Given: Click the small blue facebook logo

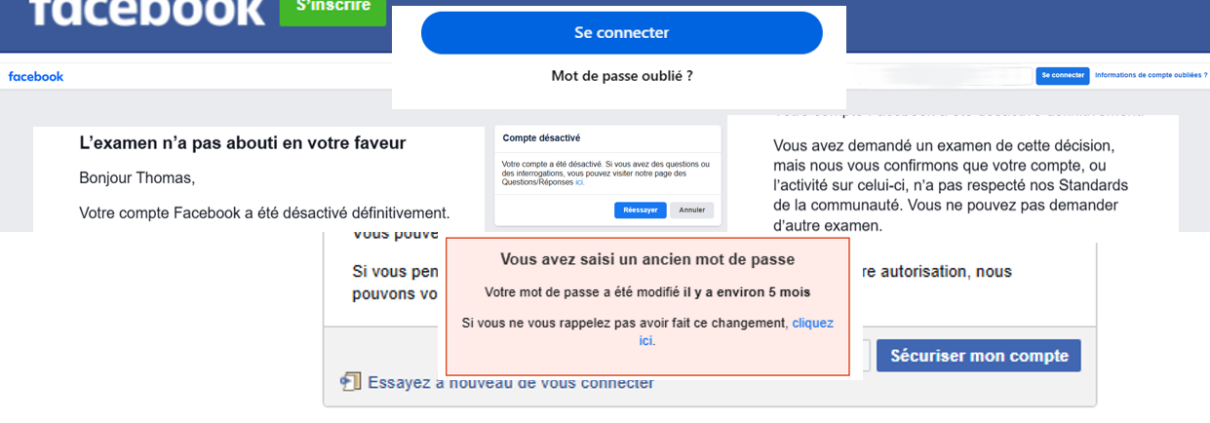Looking at the screenshot, I should pyautogui.click(x=36, y=76).
